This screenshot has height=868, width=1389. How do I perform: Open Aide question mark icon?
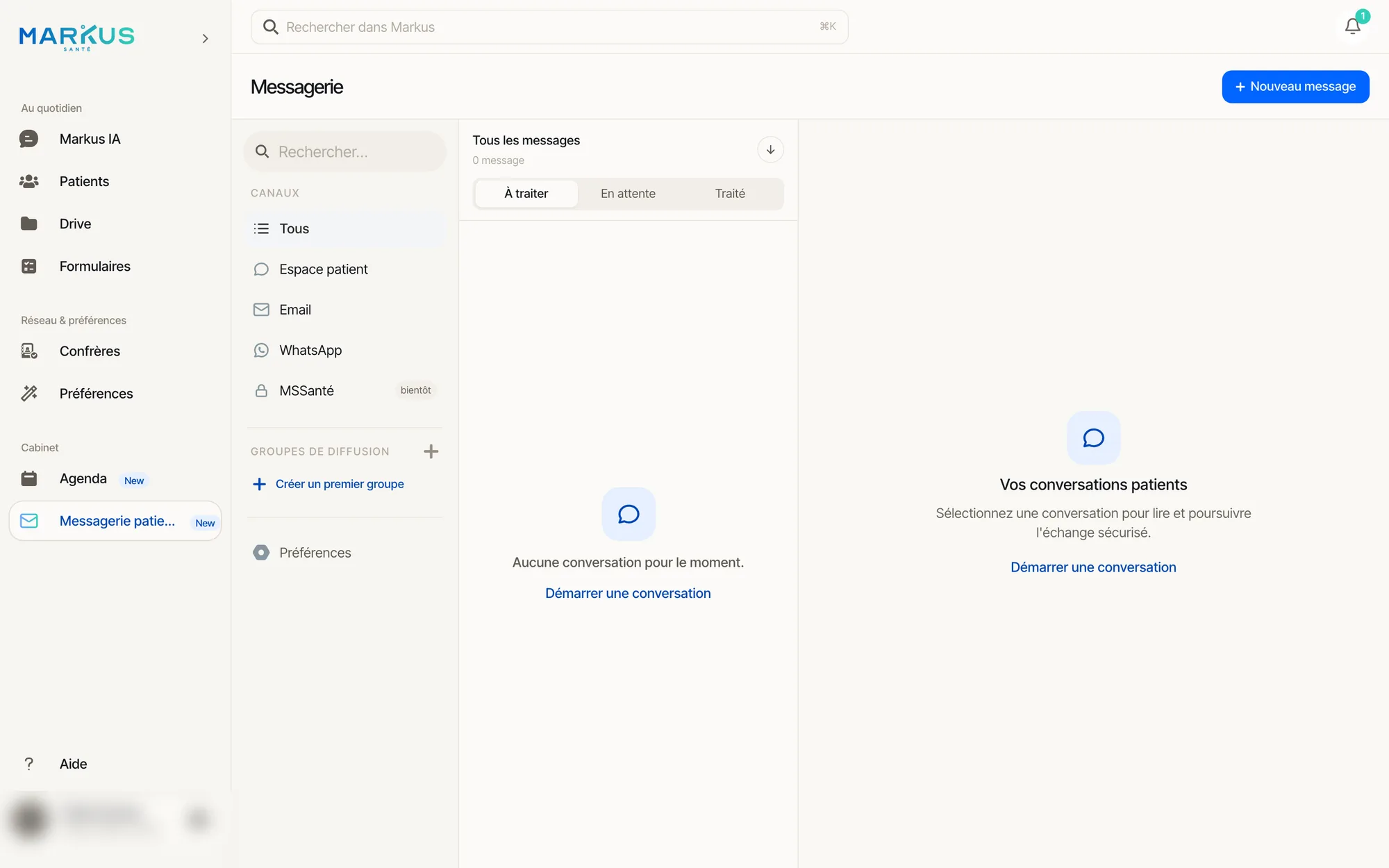point(28,764)
